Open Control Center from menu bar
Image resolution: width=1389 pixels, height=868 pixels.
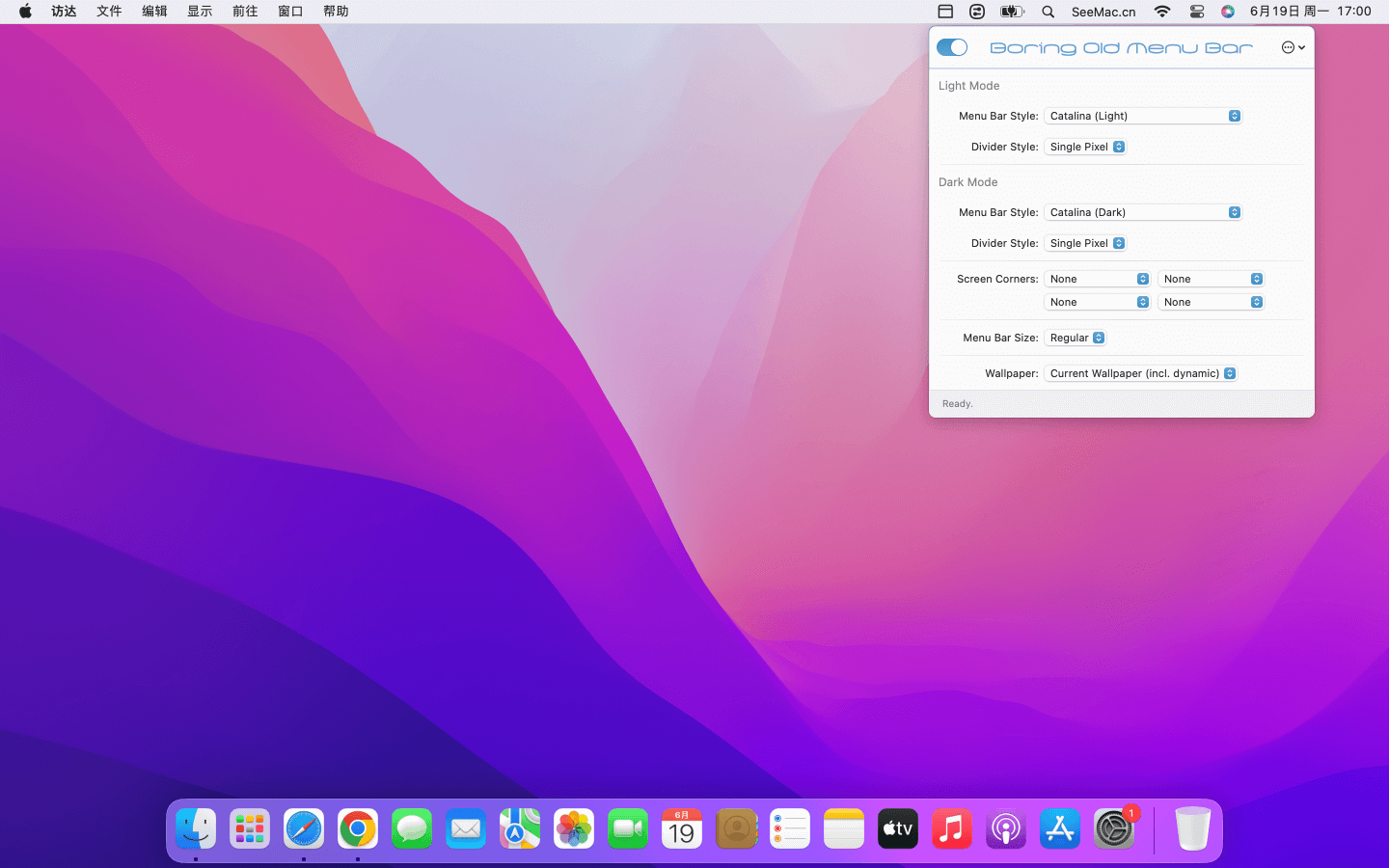coord(1197,12)
